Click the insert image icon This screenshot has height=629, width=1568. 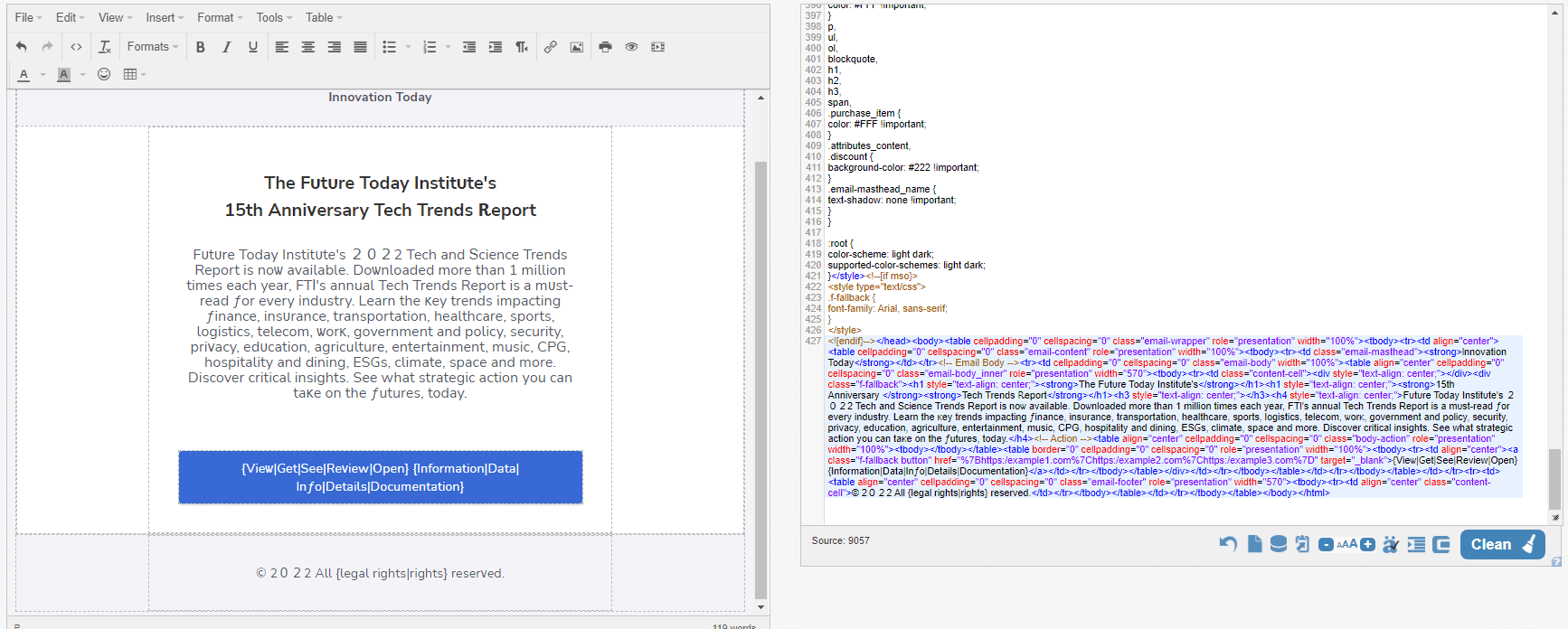point(576,47)
